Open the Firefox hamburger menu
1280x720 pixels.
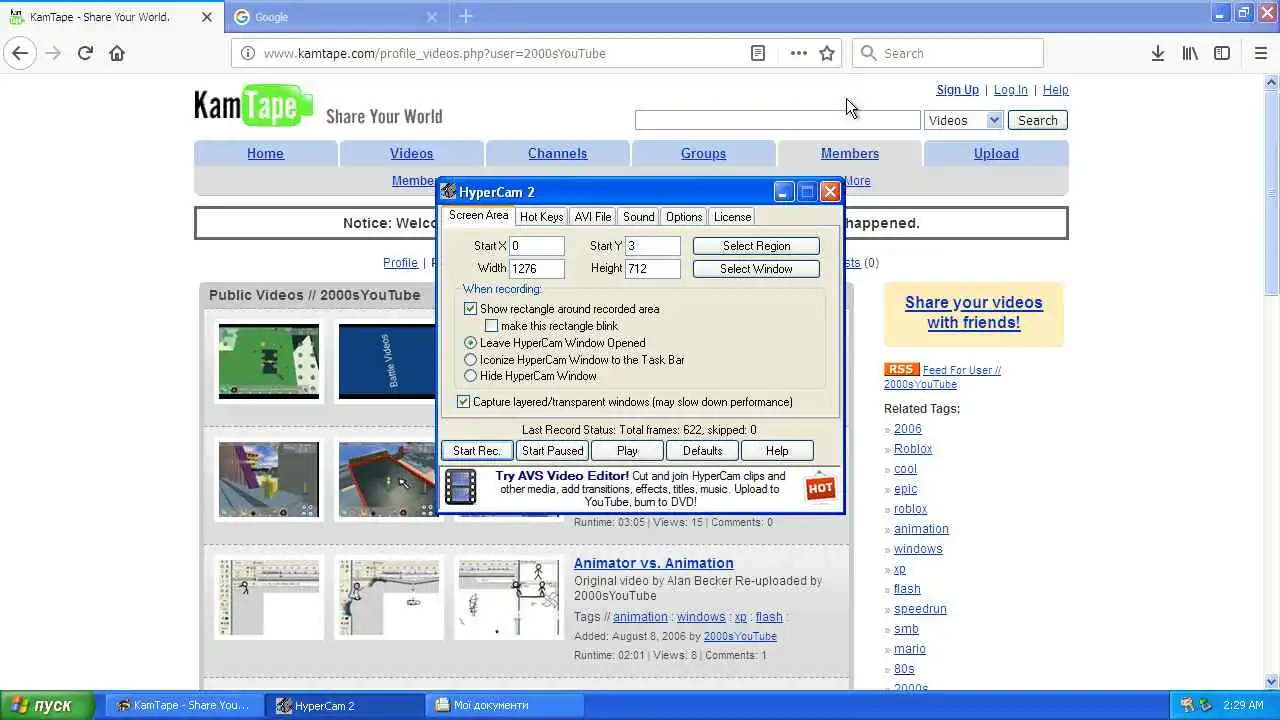(x=1260, y=53)
